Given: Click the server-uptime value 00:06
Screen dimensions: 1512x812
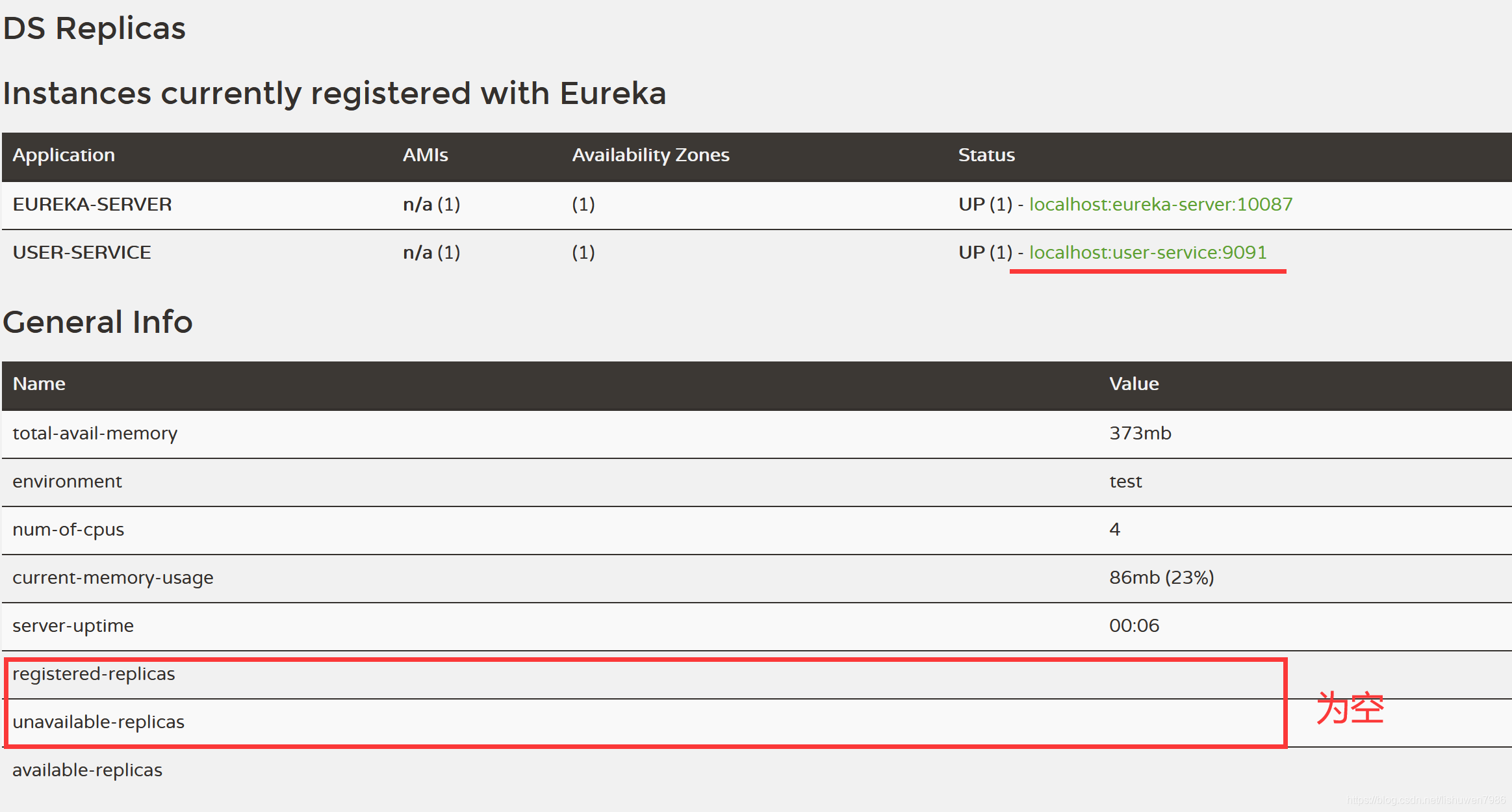Looking at the screenshot, I should [1134, 625].
